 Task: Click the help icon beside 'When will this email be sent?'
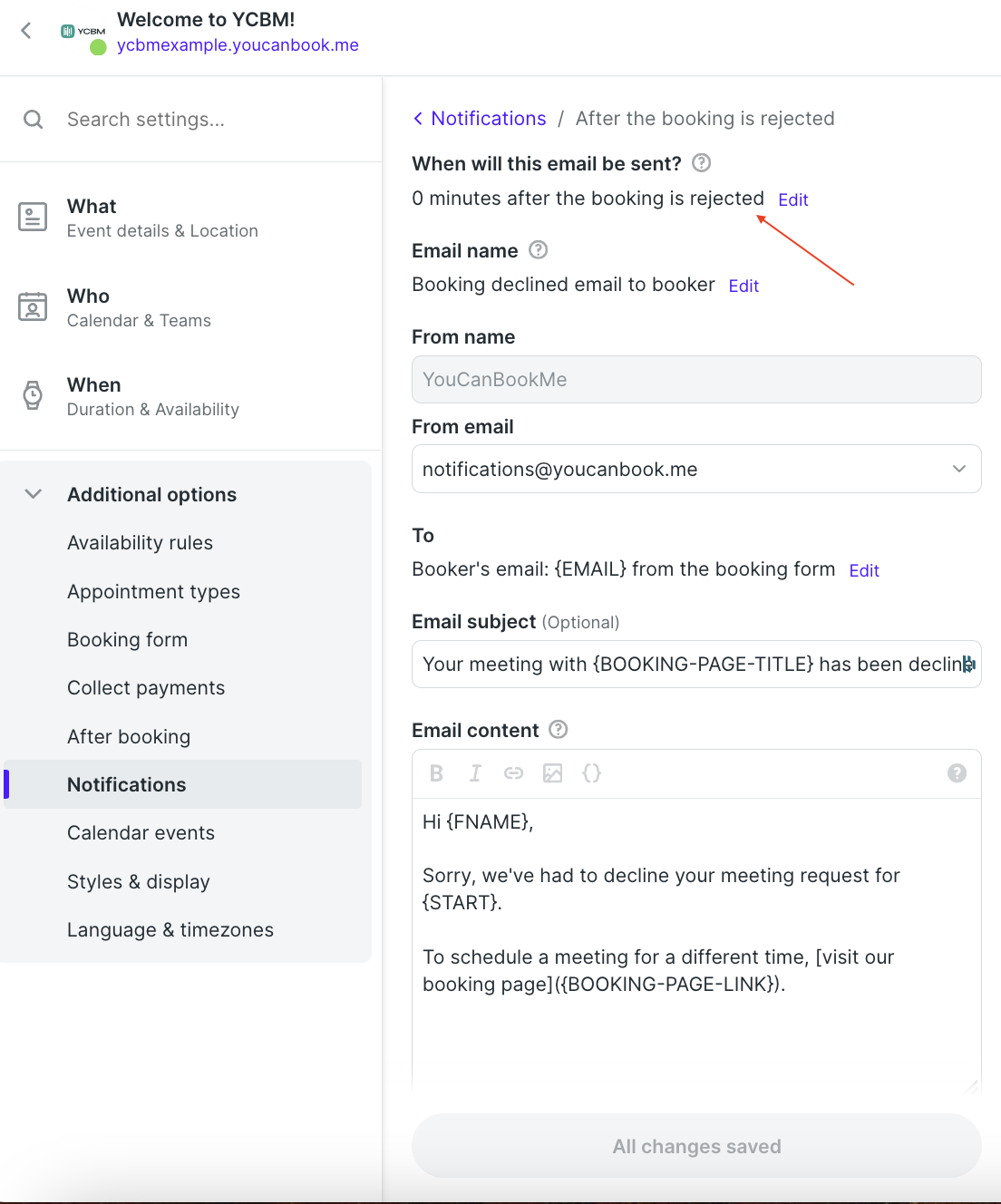pyautogui.click(x=701, y=163)
